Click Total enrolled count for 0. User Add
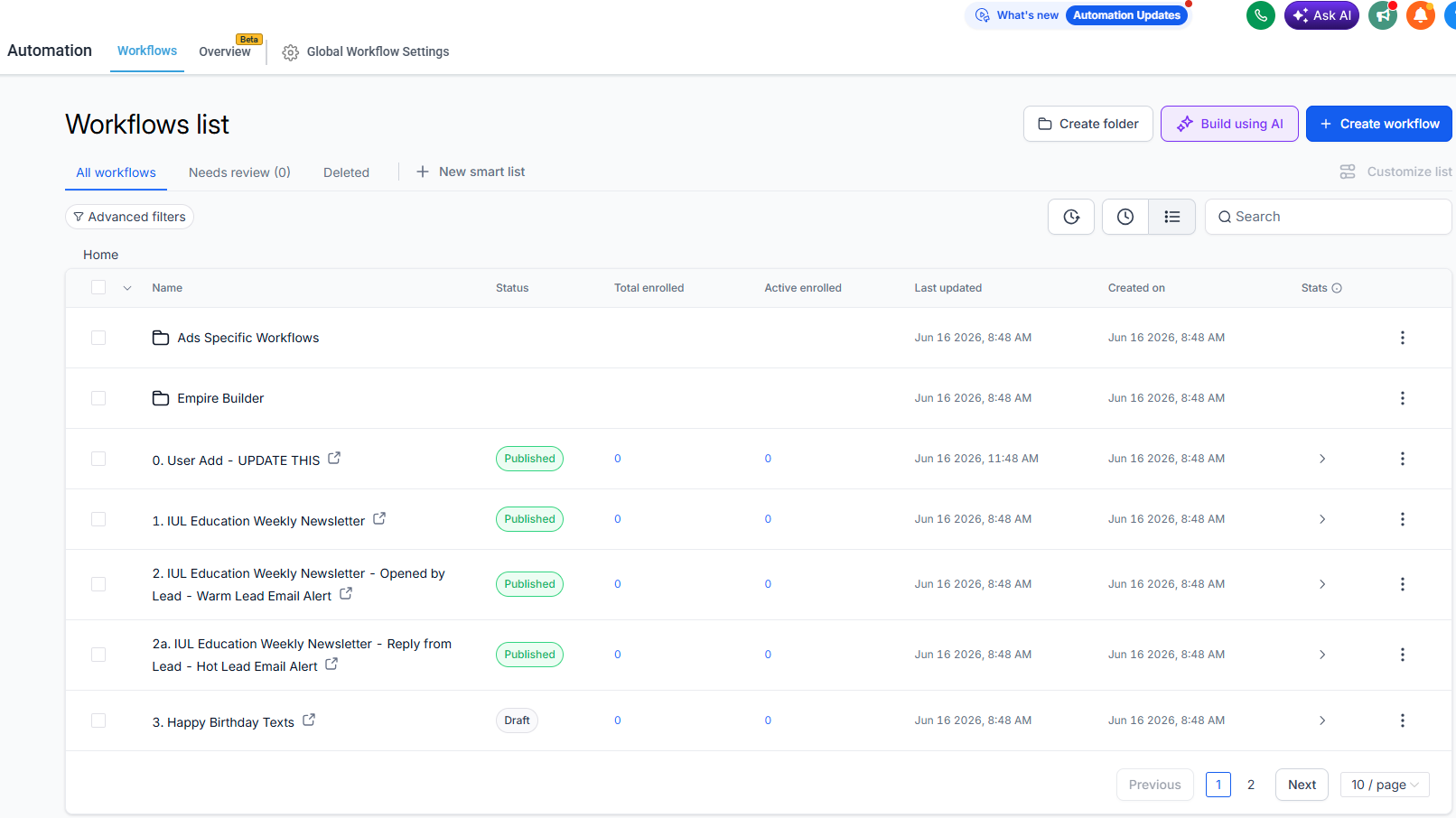Viewport: 1456px width, 818px height. click(x=618, y=459)
